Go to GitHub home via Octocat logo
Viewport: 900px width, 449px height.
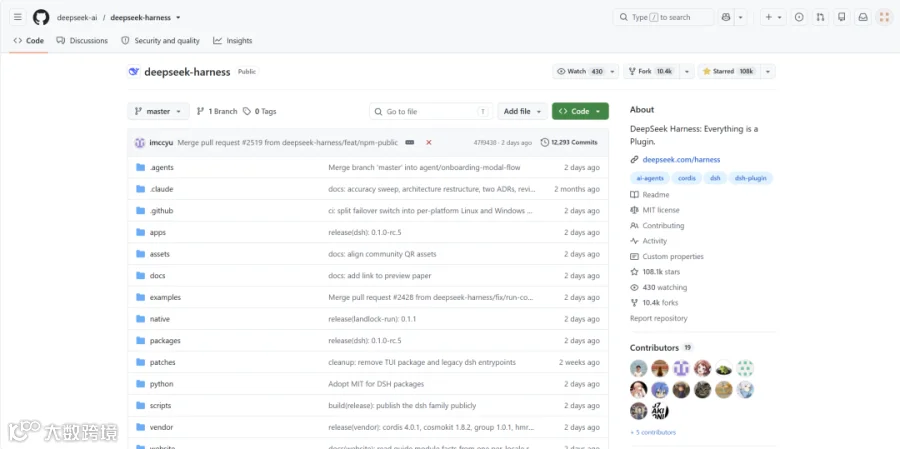[41, 17]
